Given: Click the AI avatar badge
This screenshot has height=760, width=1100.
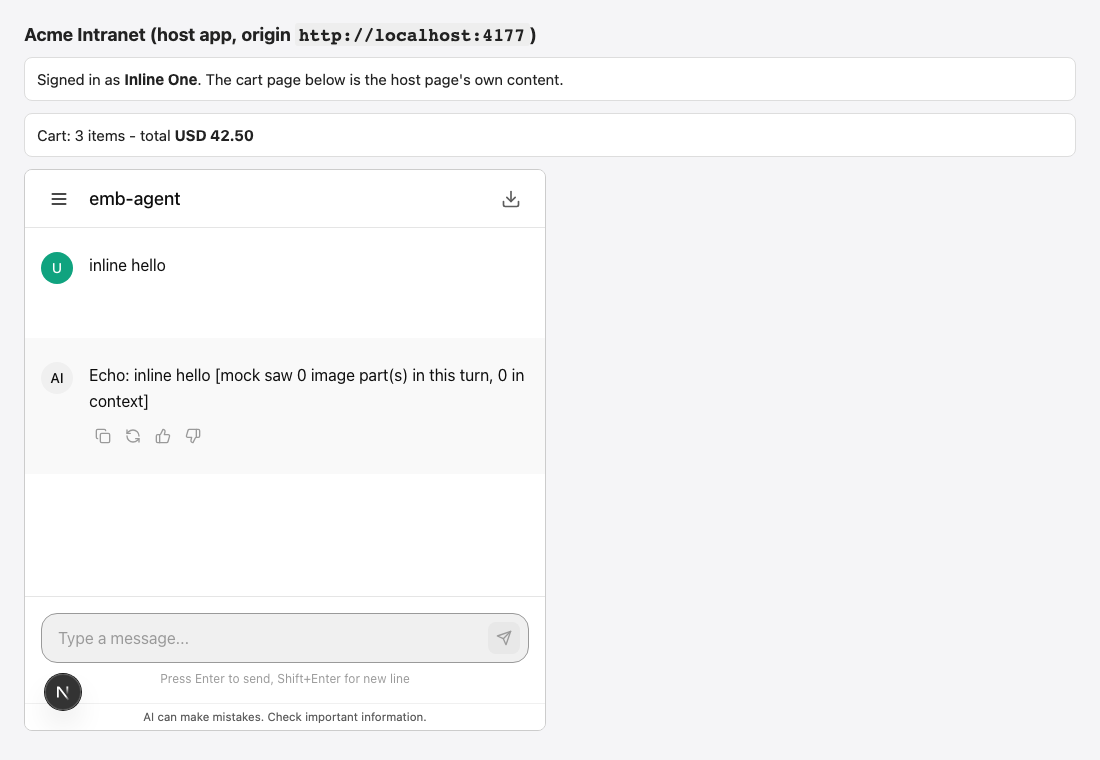Looking at the screenshot, I should [x=57, y=378].
